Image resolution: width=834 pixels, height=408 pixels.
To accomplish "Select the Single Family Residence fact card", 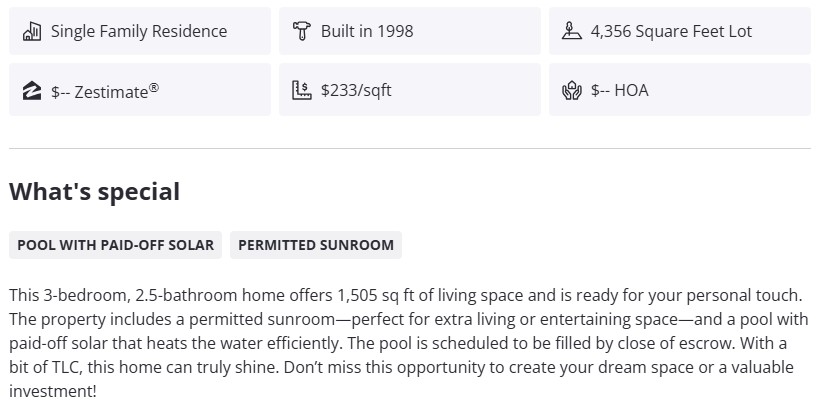I will pyautogui.click(x=140, y=31).
